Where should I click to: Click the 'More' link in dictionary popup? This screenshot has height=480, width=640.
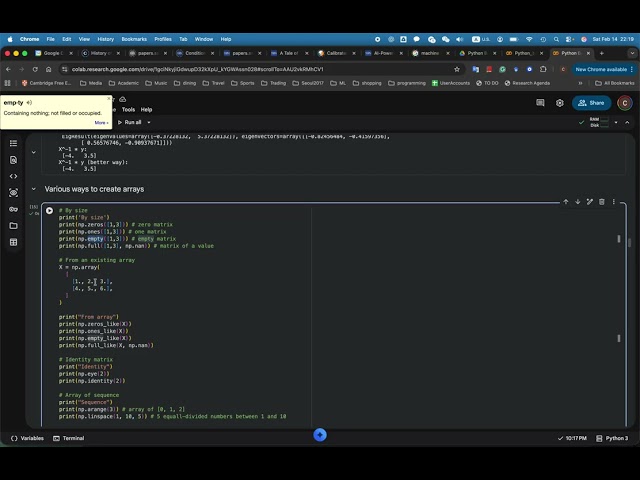(101, 122)
